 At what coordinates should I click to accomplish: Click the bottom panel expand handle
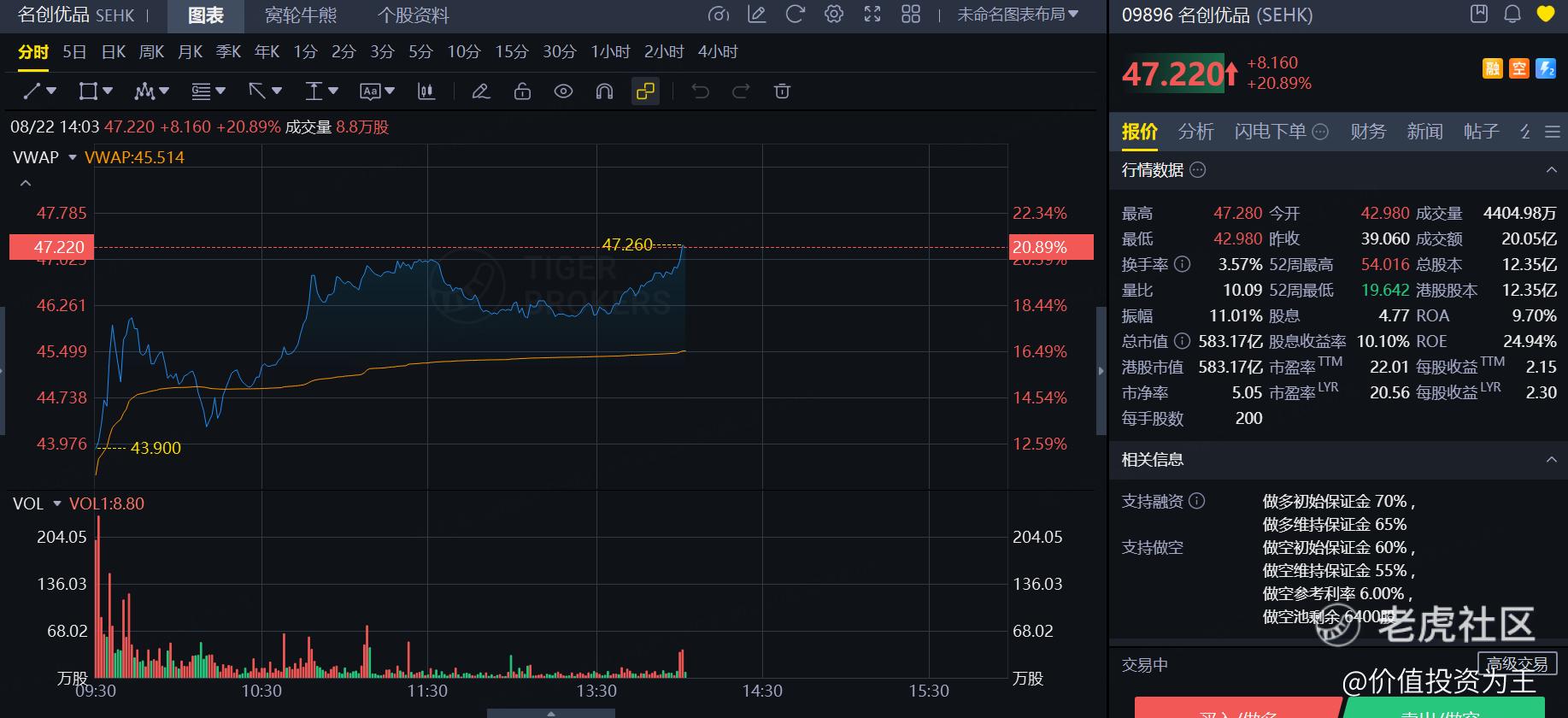tap(551, 713)
